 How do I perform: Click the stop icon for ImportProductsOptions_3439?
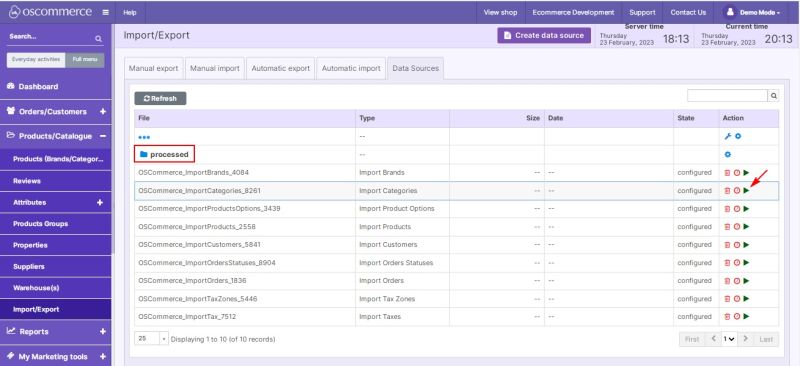(x=737, y=209)
